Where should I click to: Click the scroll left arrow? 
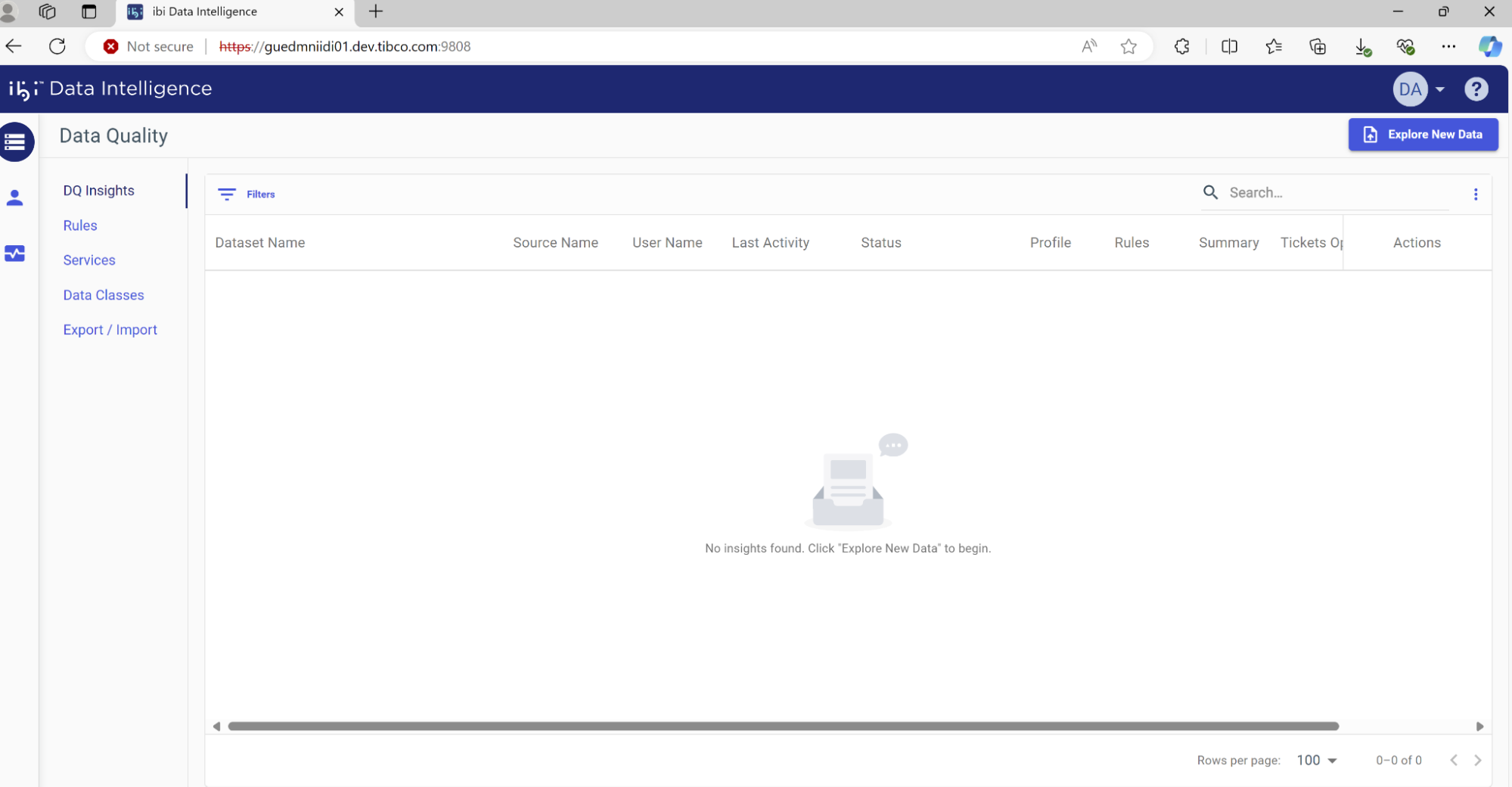(x=216, y=726)
